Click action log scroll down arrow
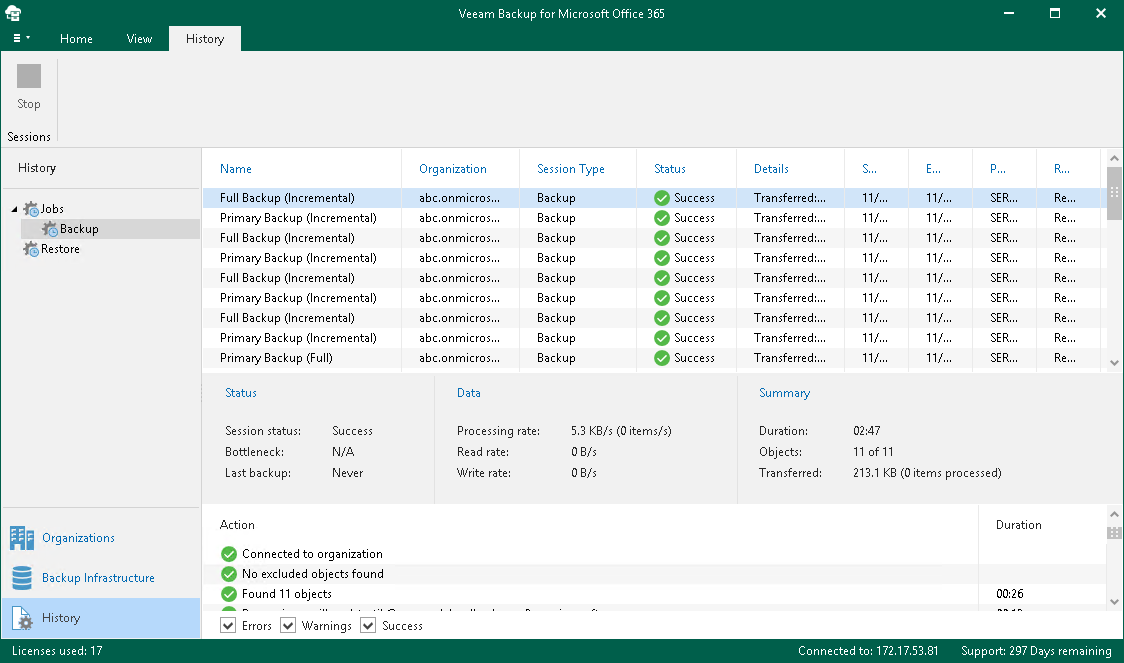 pos(1114,602)
